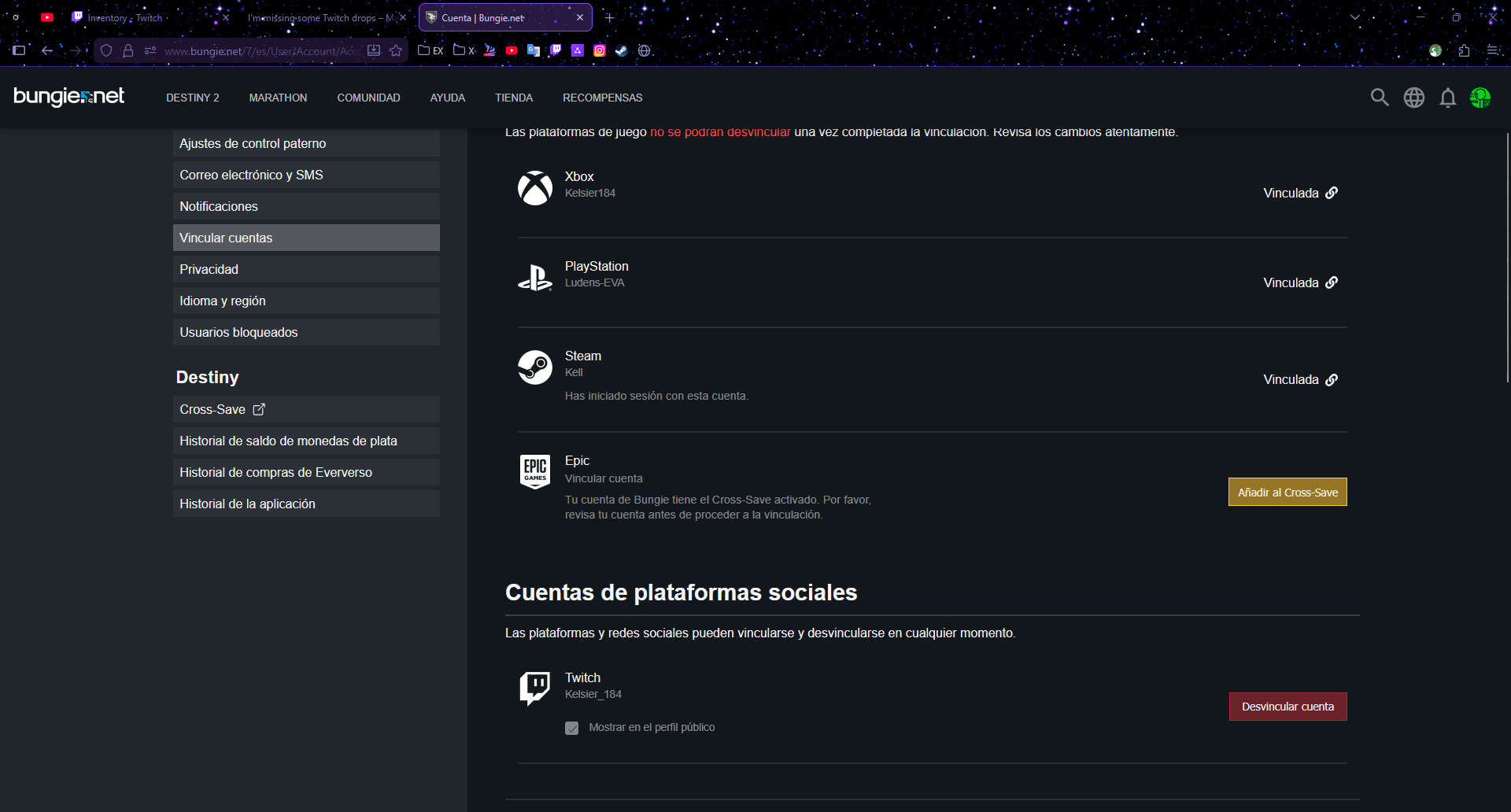This screenshot has height=812, width=1511.
Task: Click the 'Añadir al Cross-Save' button
Action: 1287,493
